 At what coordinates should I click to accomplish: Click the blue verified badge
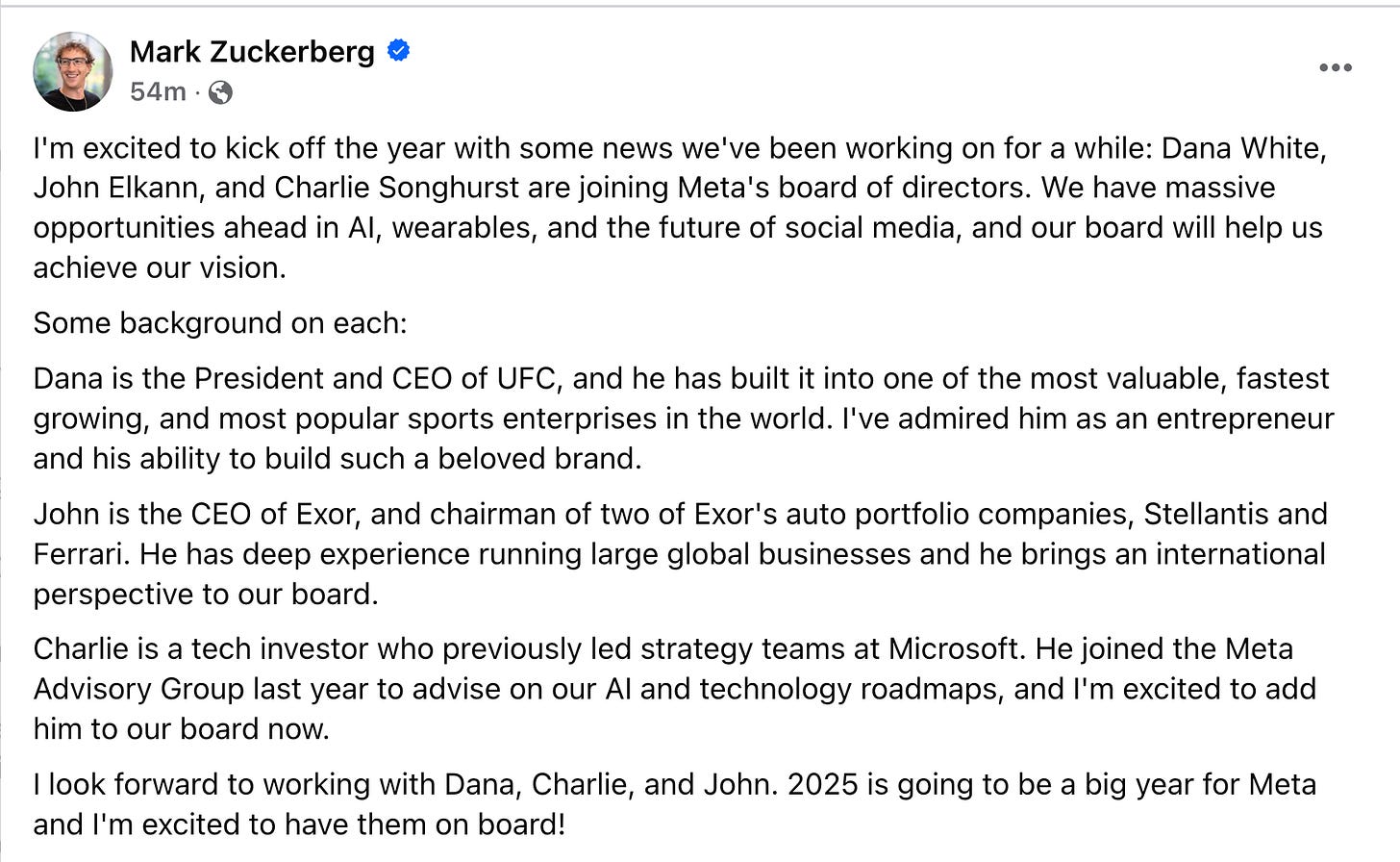(397, 51)
